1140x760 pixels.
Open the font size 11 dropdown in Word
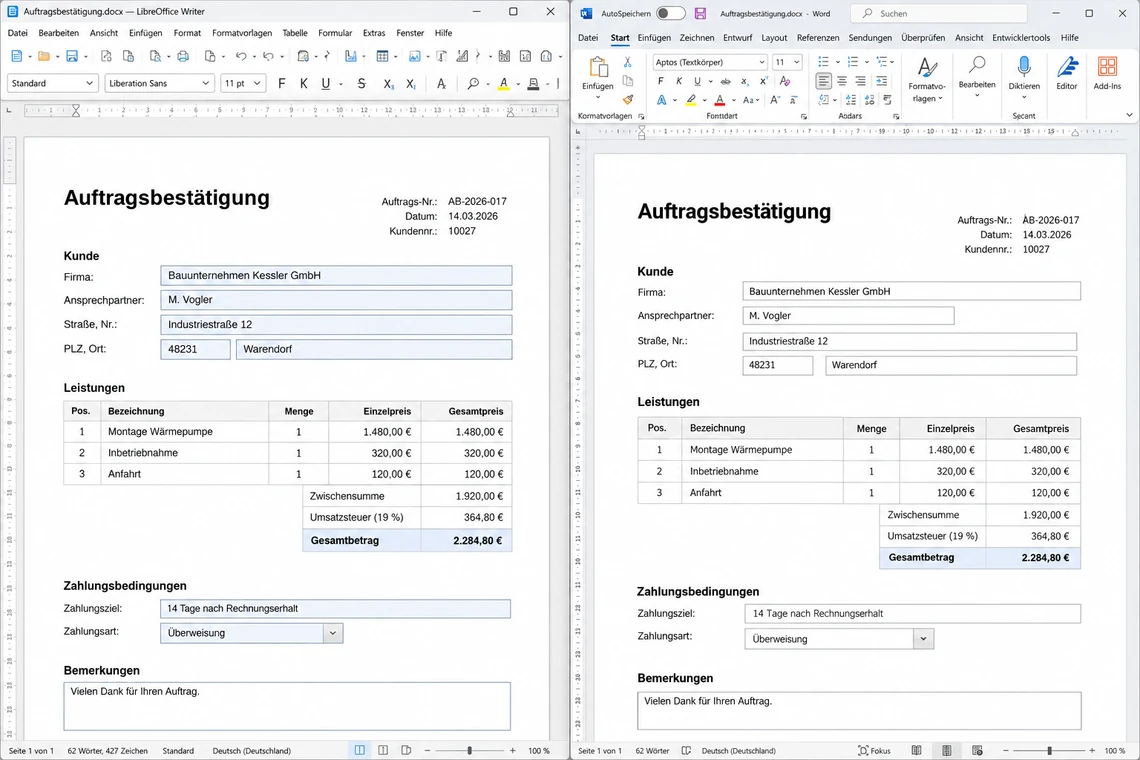point(796,63)
